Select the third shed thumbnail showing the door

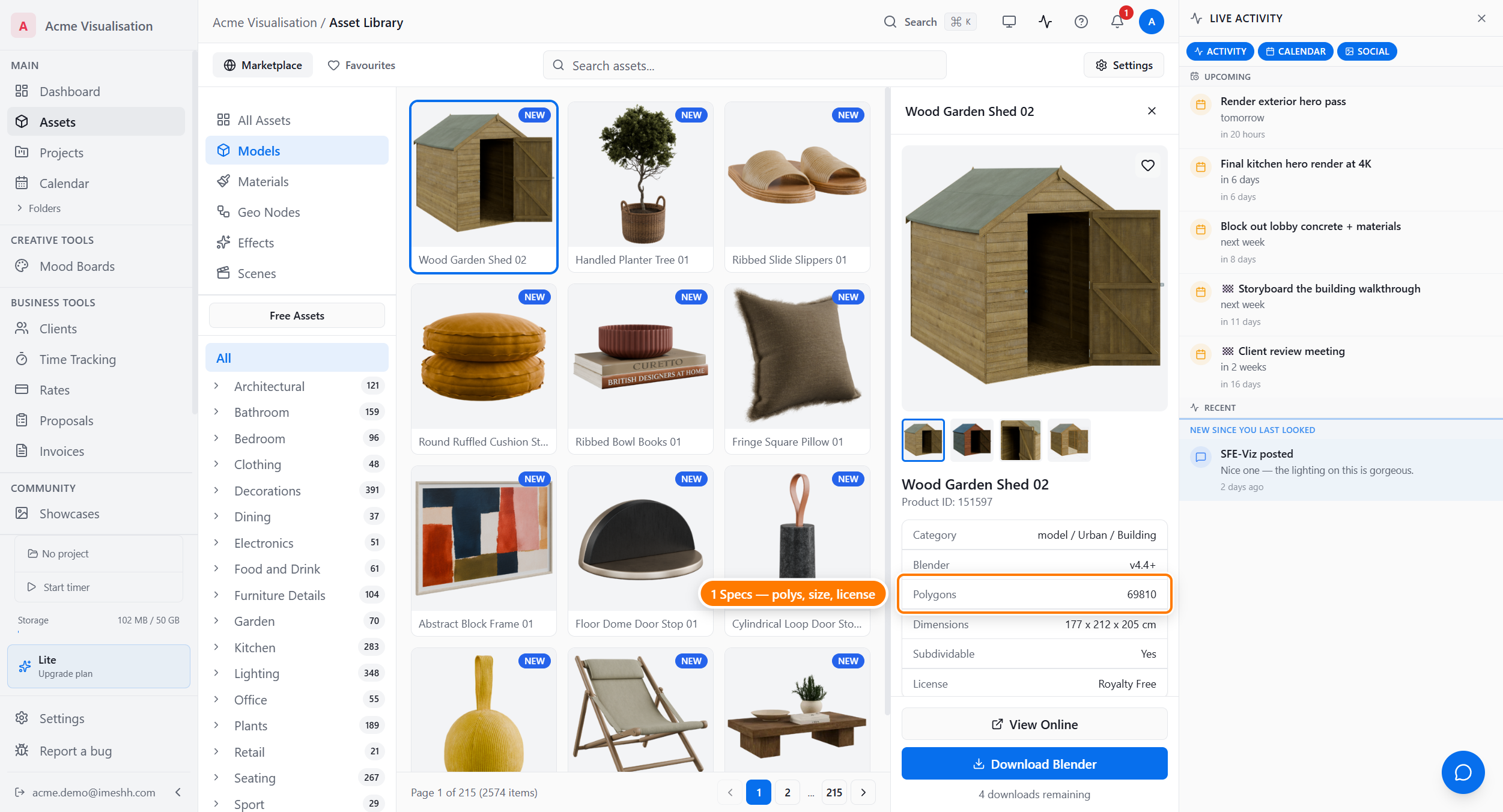[x=1020, y=440]
